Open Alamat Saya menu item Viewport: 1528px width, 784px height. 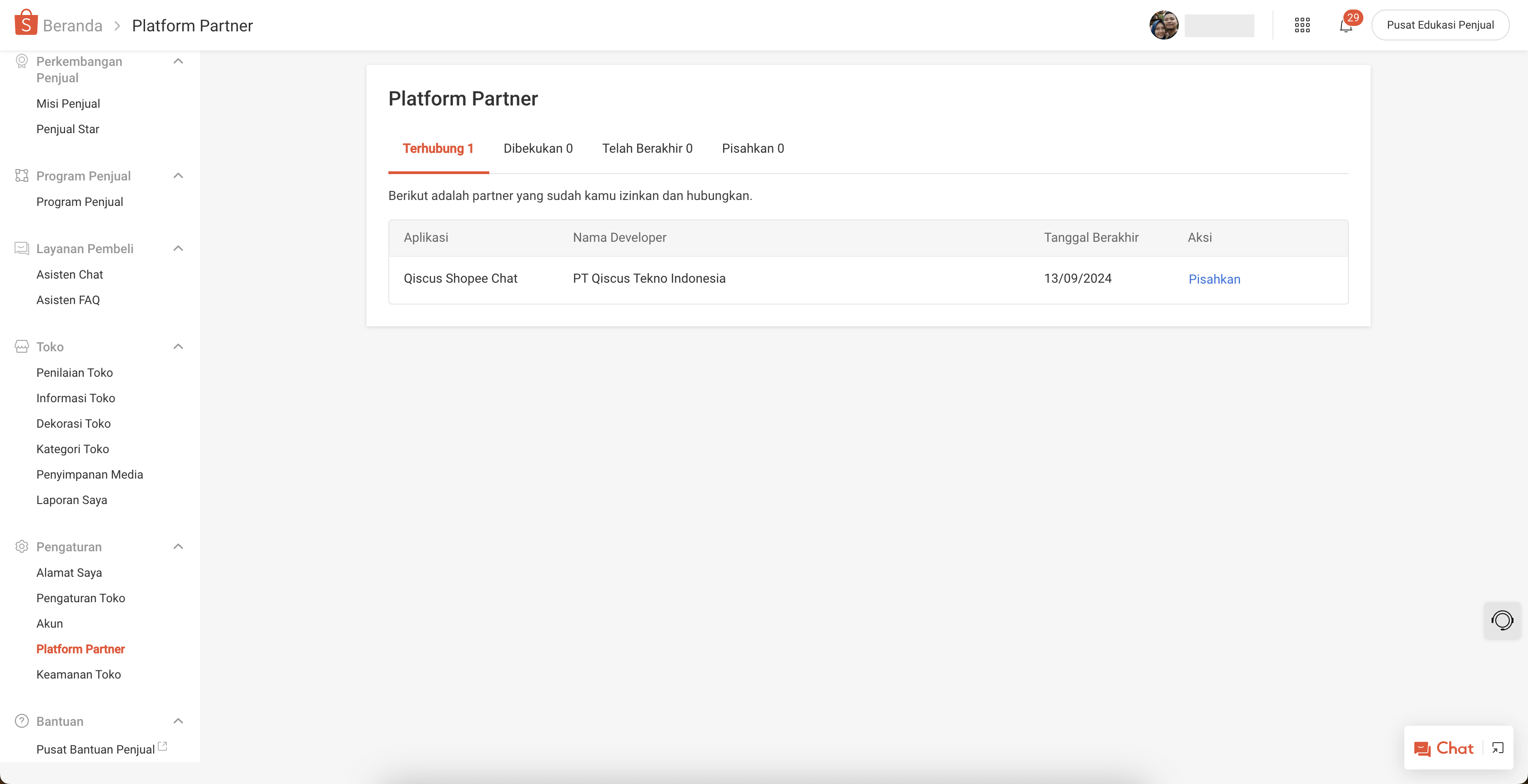[69, 573]
